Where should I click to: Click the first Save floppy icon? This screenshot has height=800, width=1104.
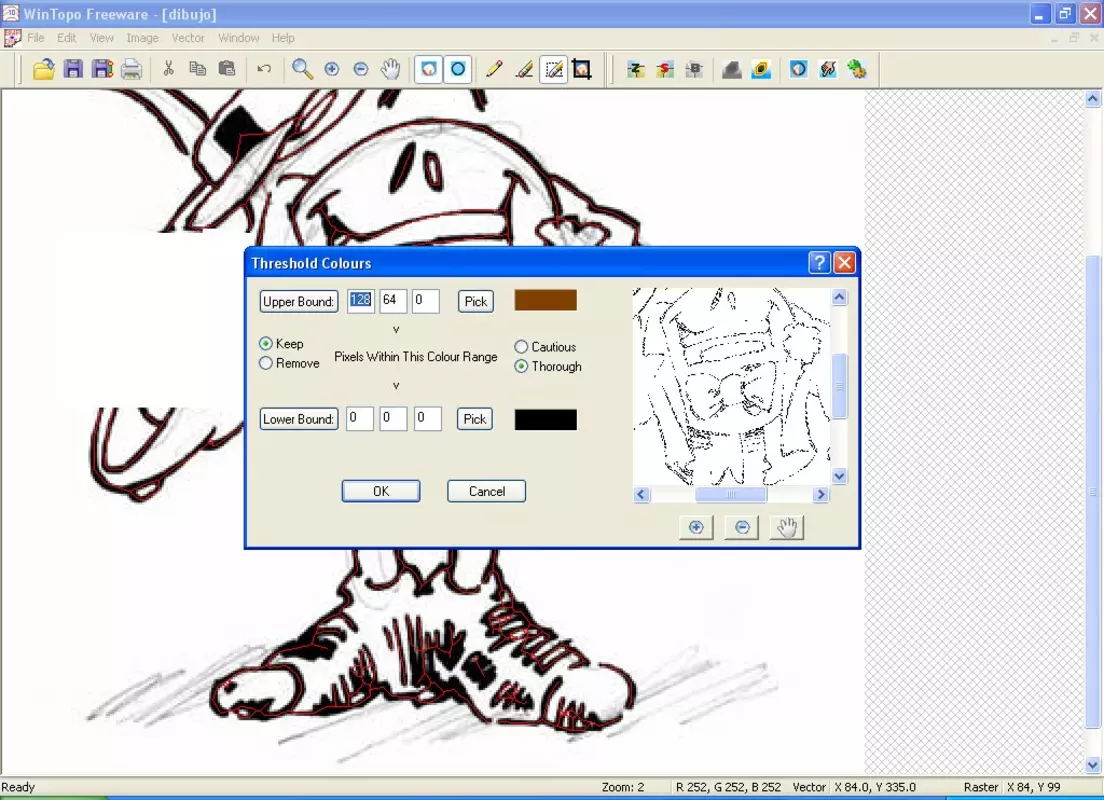pyautogui.click(x=73, y=69)
